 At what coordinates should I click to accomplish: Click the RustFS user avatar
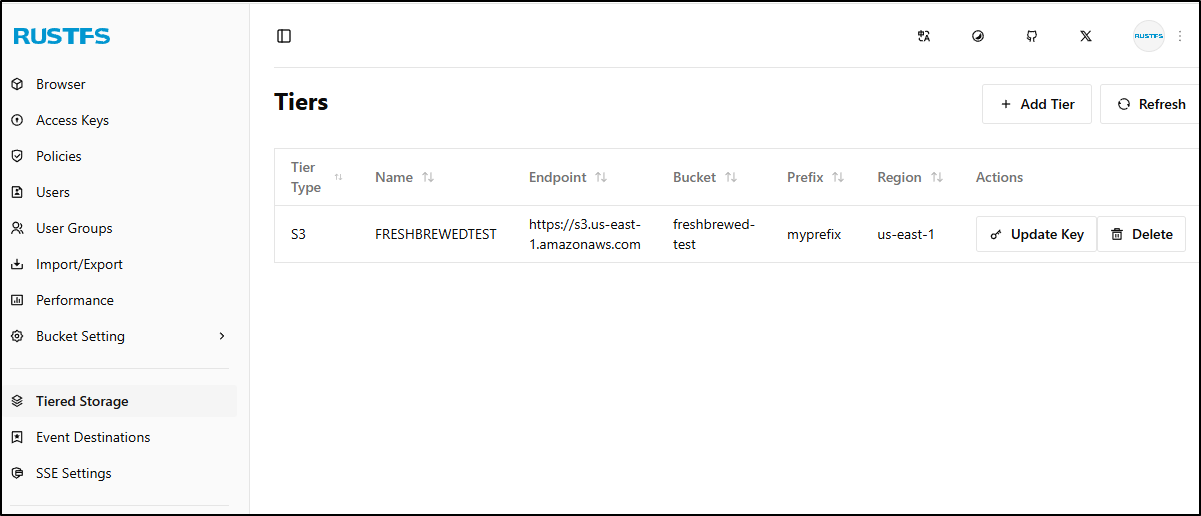coord(1148,36)
